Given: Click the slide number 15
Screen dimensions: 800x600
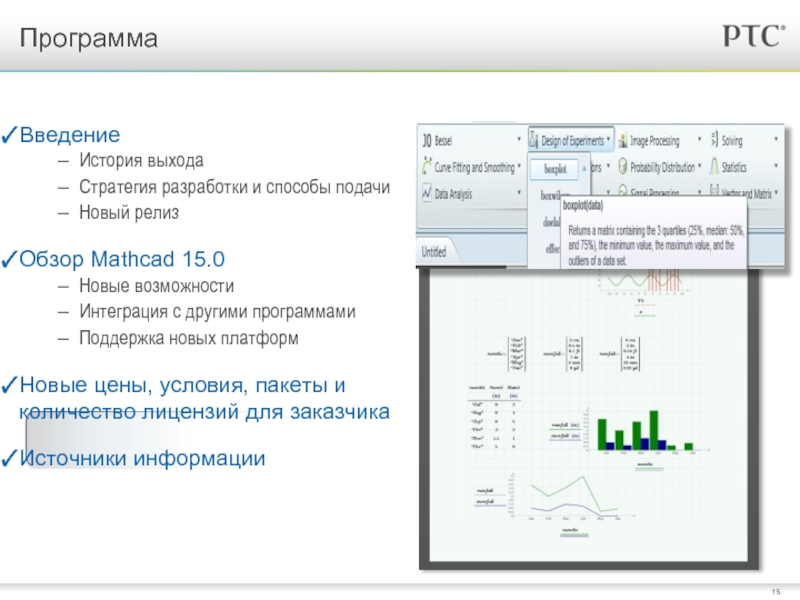Looking at the screenshot, I should tap(776, 591).
